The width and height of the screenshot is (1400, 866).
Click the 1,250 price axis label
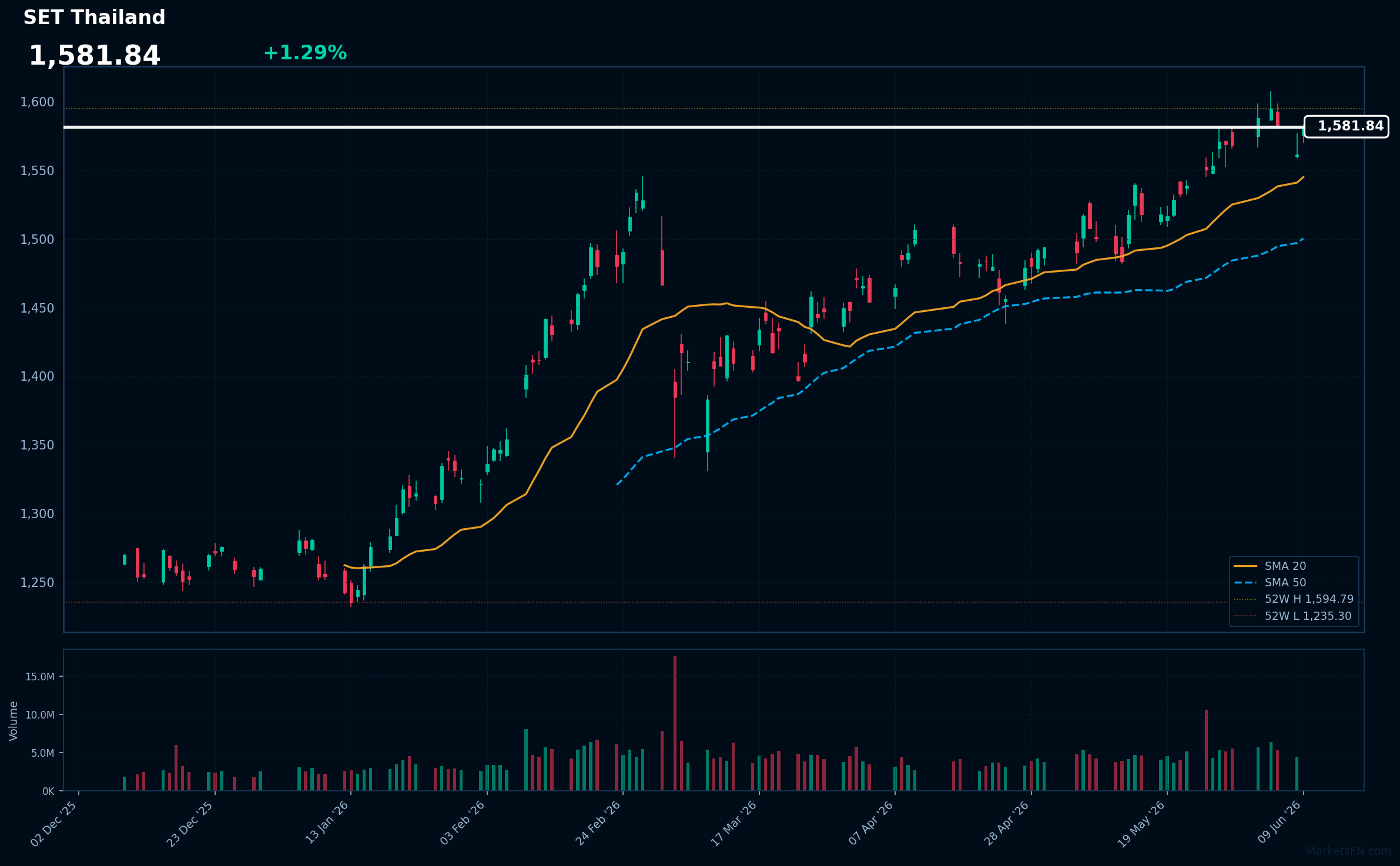(x=37, y=582)
